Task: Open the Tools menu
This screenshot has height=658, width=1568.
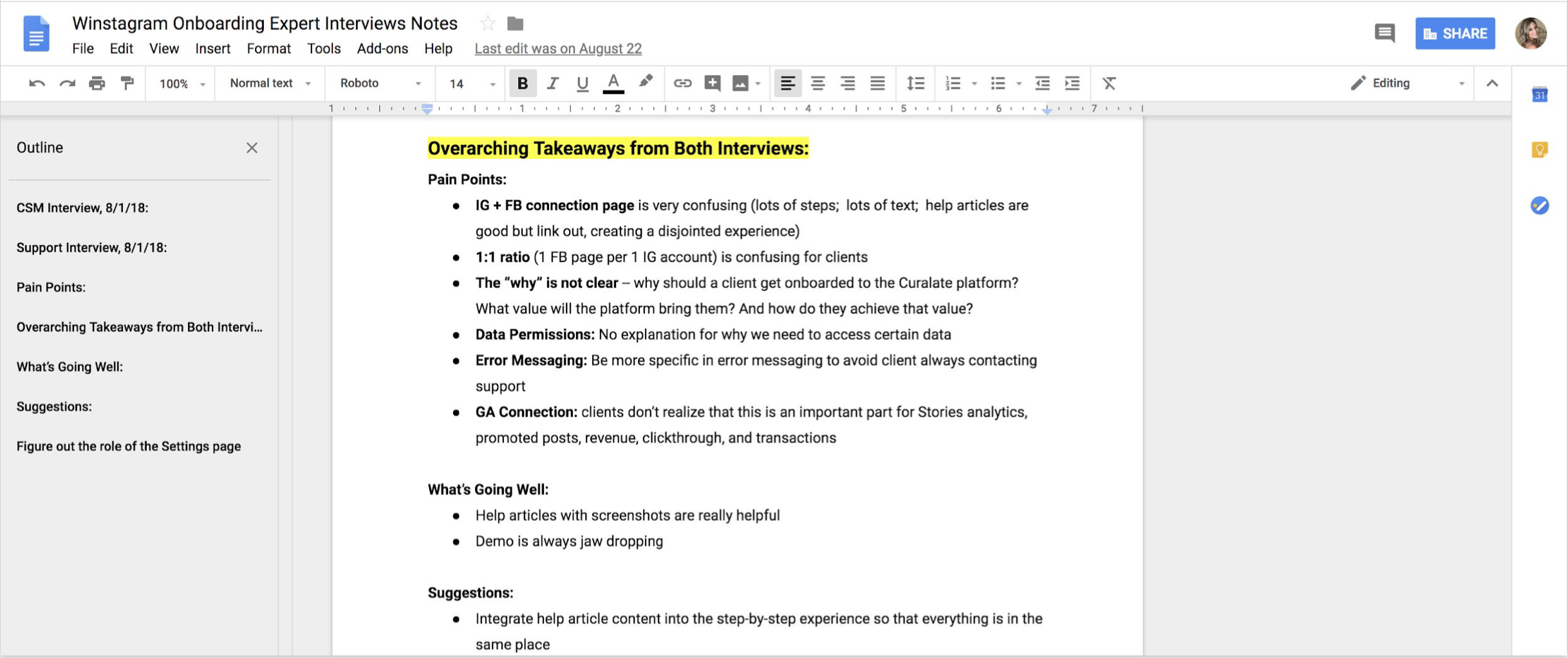Action: pos(324,49)
